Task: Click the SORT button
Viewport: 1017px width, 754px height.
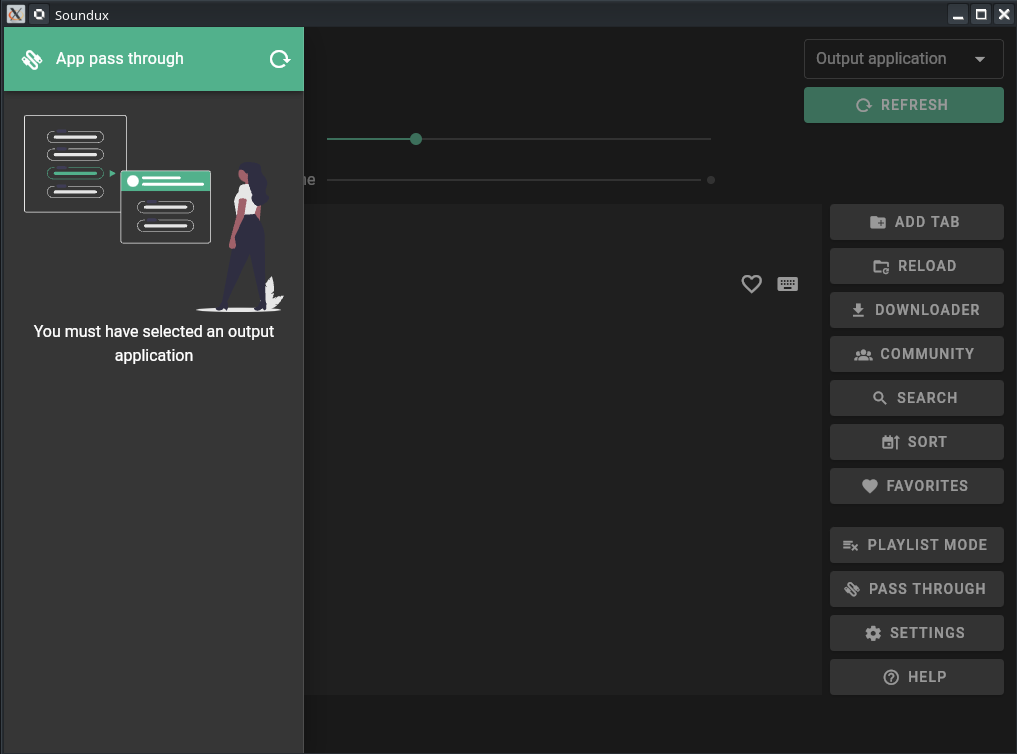Action: click(916, 442)
